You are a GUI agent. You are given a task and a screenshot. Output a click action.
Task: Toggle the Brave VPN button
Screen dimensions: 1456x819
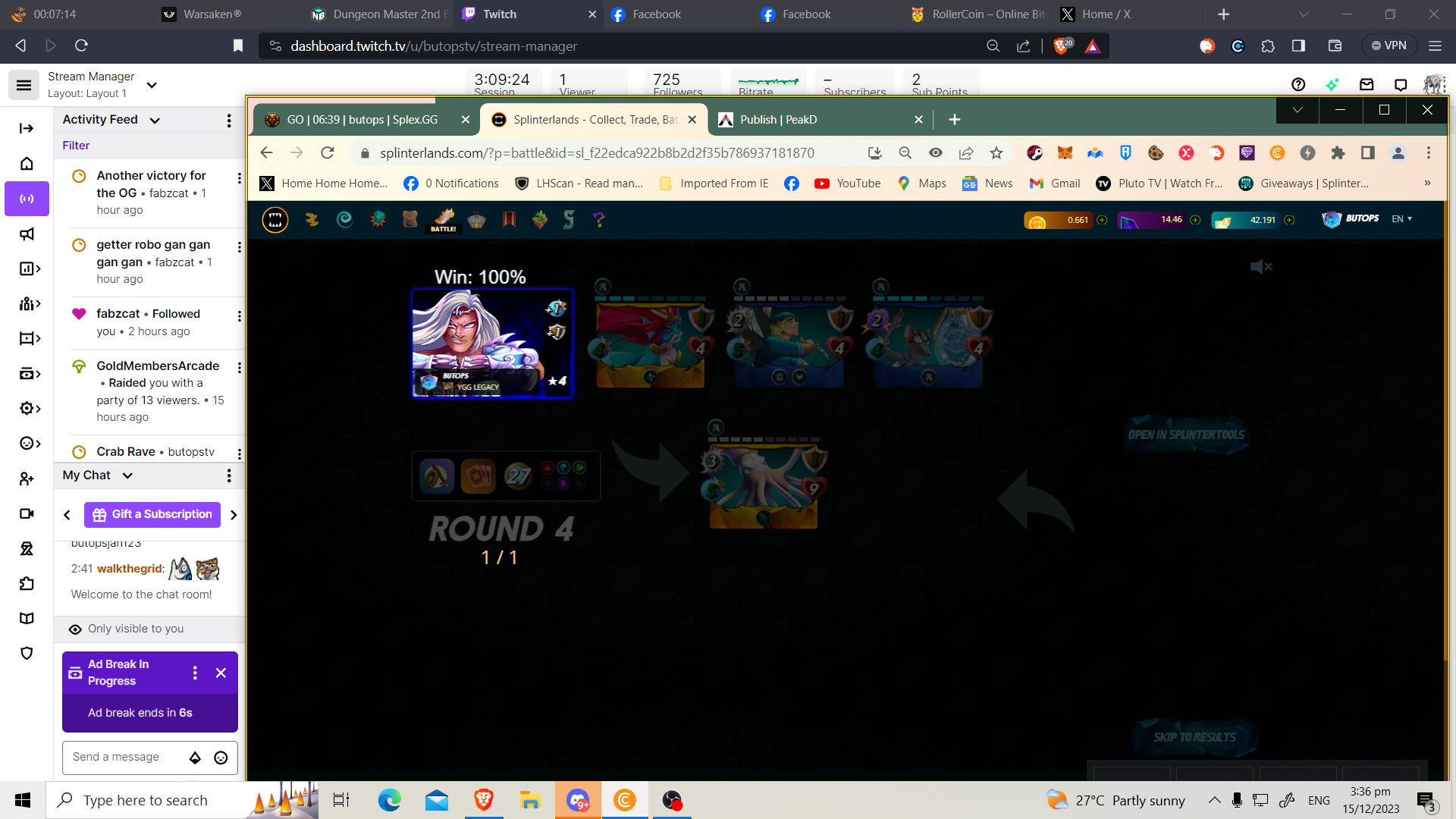[x=1389, y=45]
